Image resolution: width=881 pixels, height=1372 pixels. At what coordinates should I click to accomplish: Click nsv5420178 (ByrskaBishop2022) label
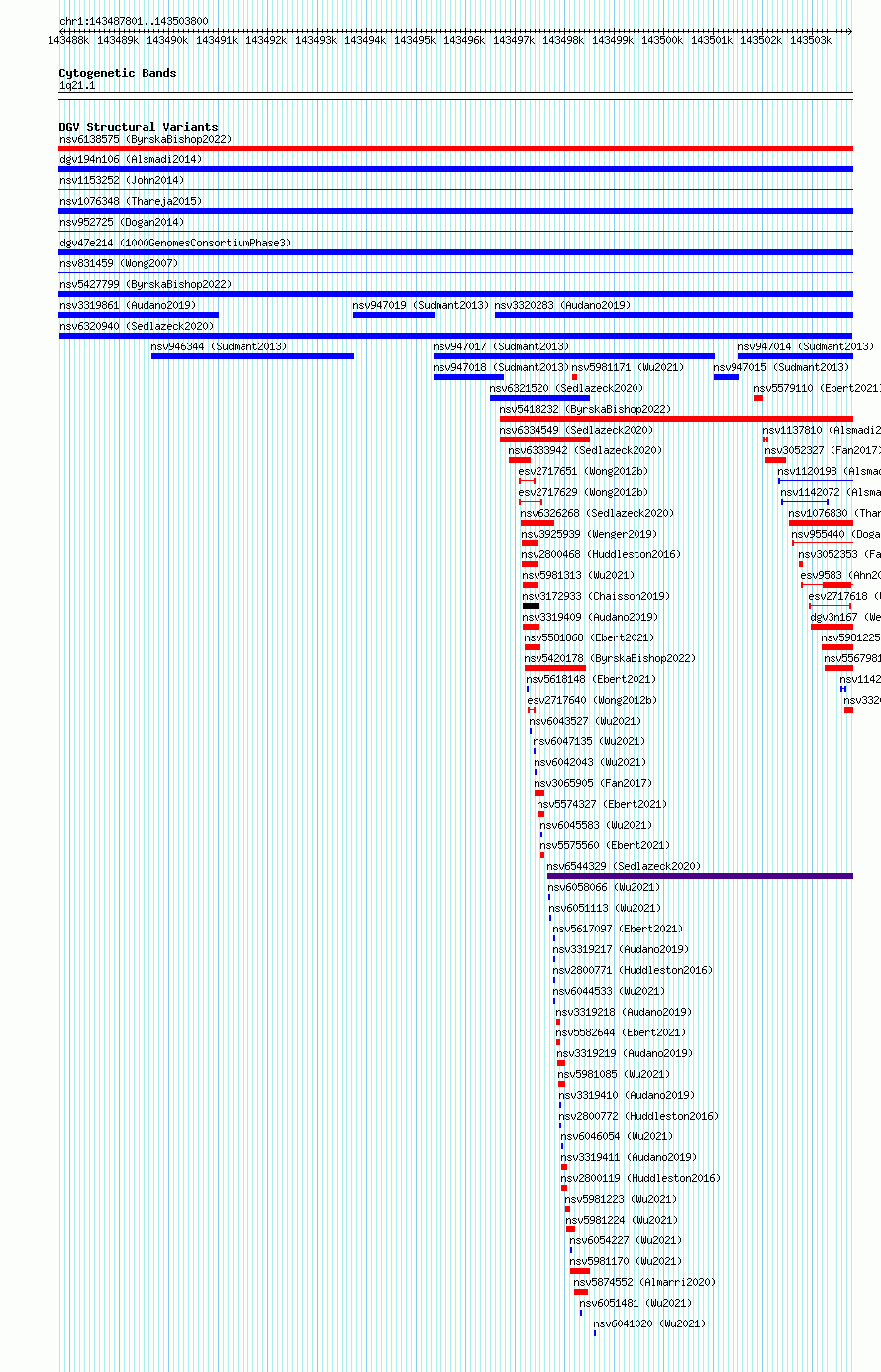611,658
